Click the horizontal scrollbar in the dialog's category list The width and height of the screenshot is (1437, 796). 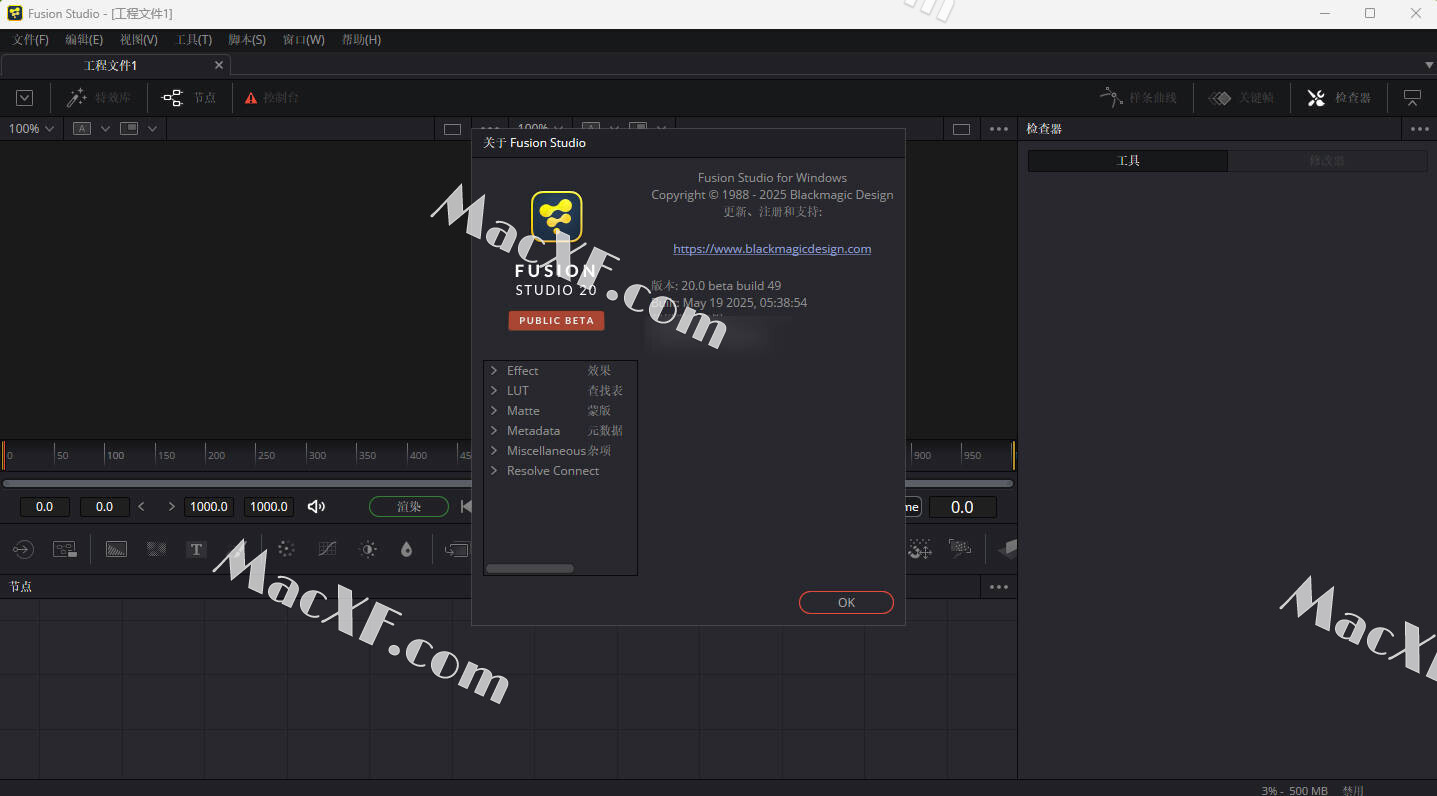(x=530, y=569)
